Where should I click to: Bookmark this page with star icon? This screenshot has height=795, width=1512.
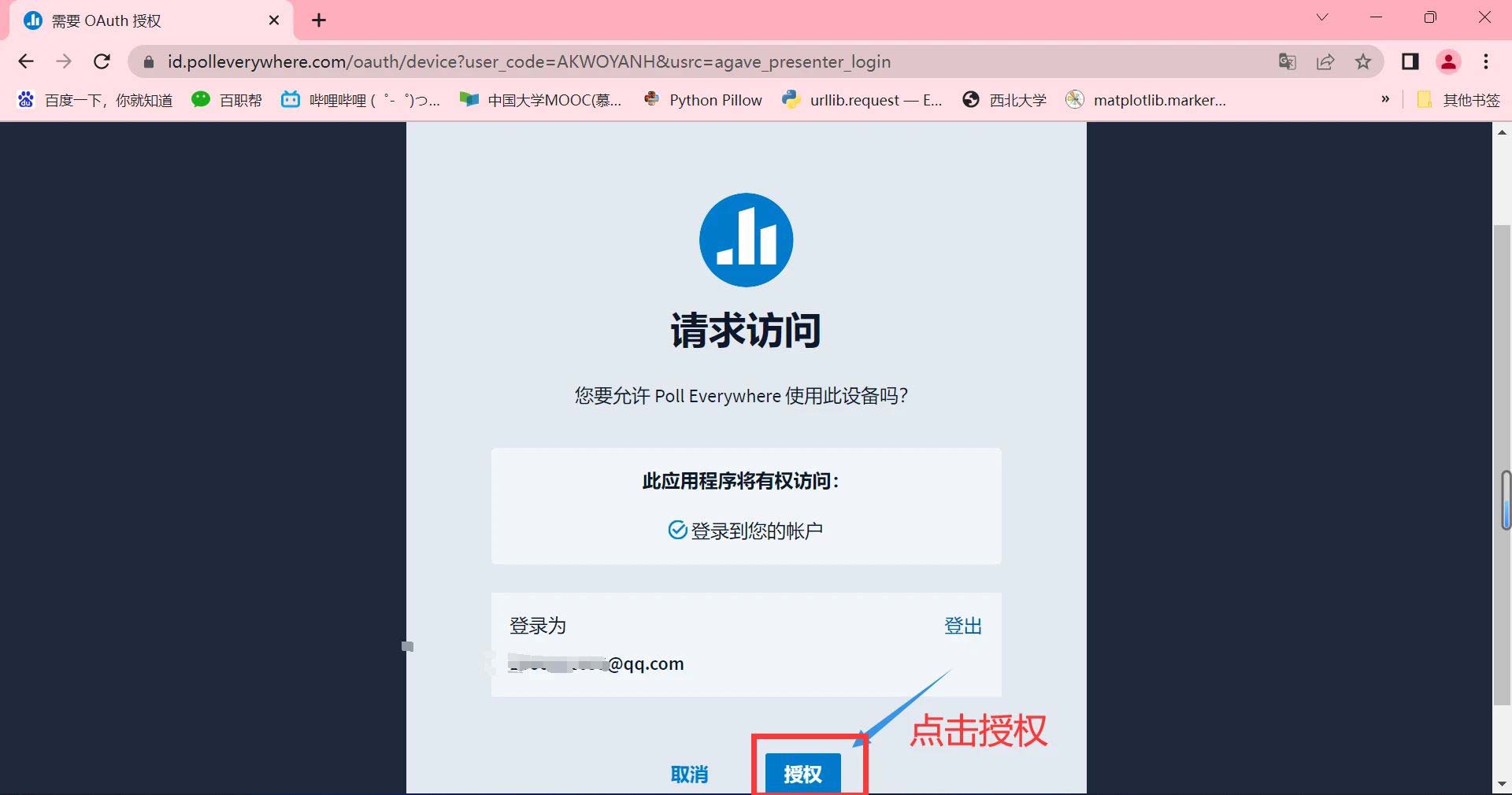(1363, 61)
